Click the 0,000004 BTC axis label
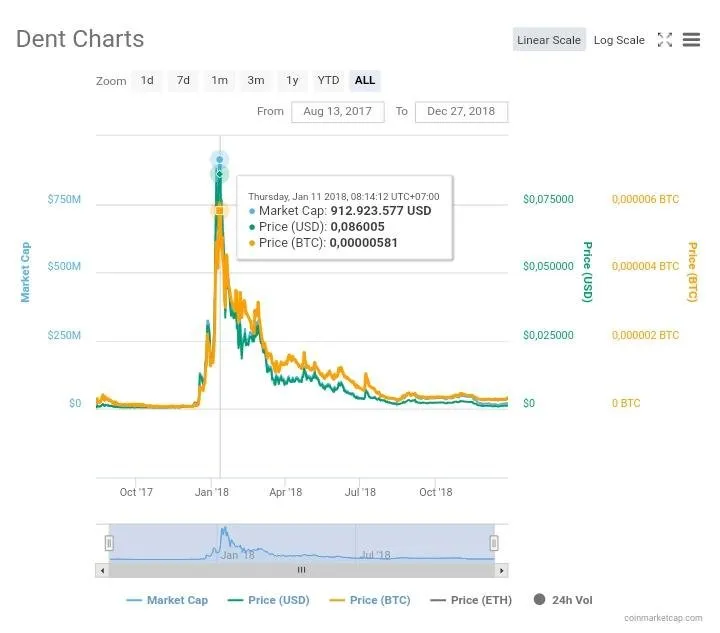The width and height of the screenshot is (720, 633). (x=645, y=266)
